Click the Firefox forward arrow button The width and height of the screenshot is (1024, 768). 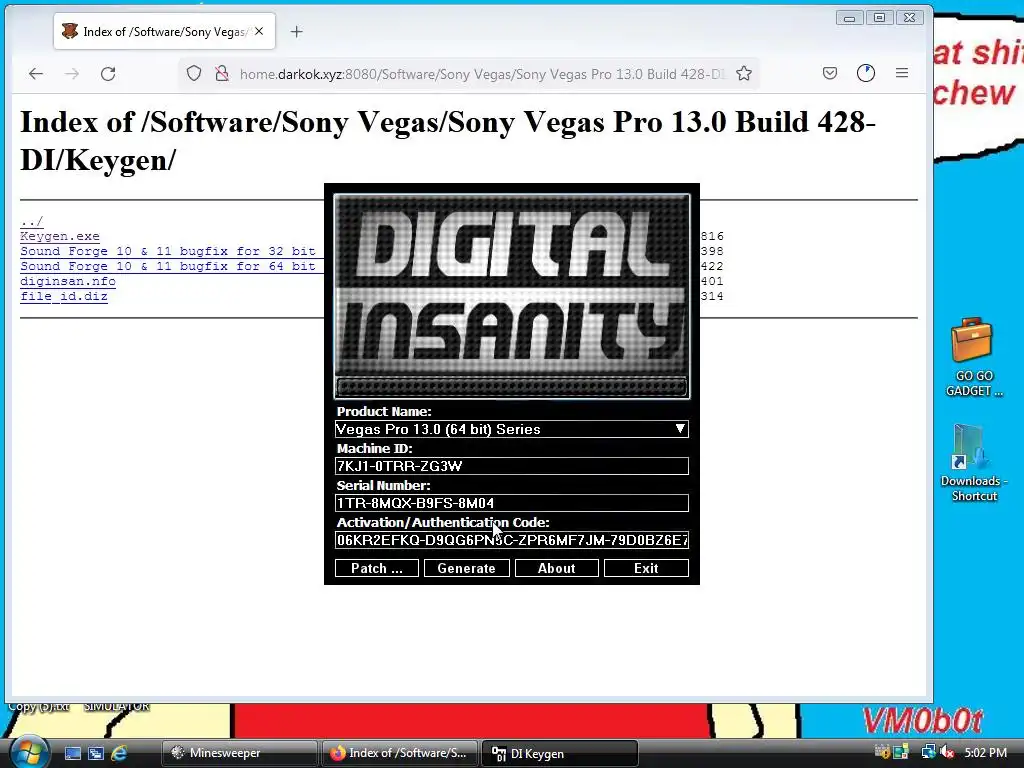coord(72,74)
